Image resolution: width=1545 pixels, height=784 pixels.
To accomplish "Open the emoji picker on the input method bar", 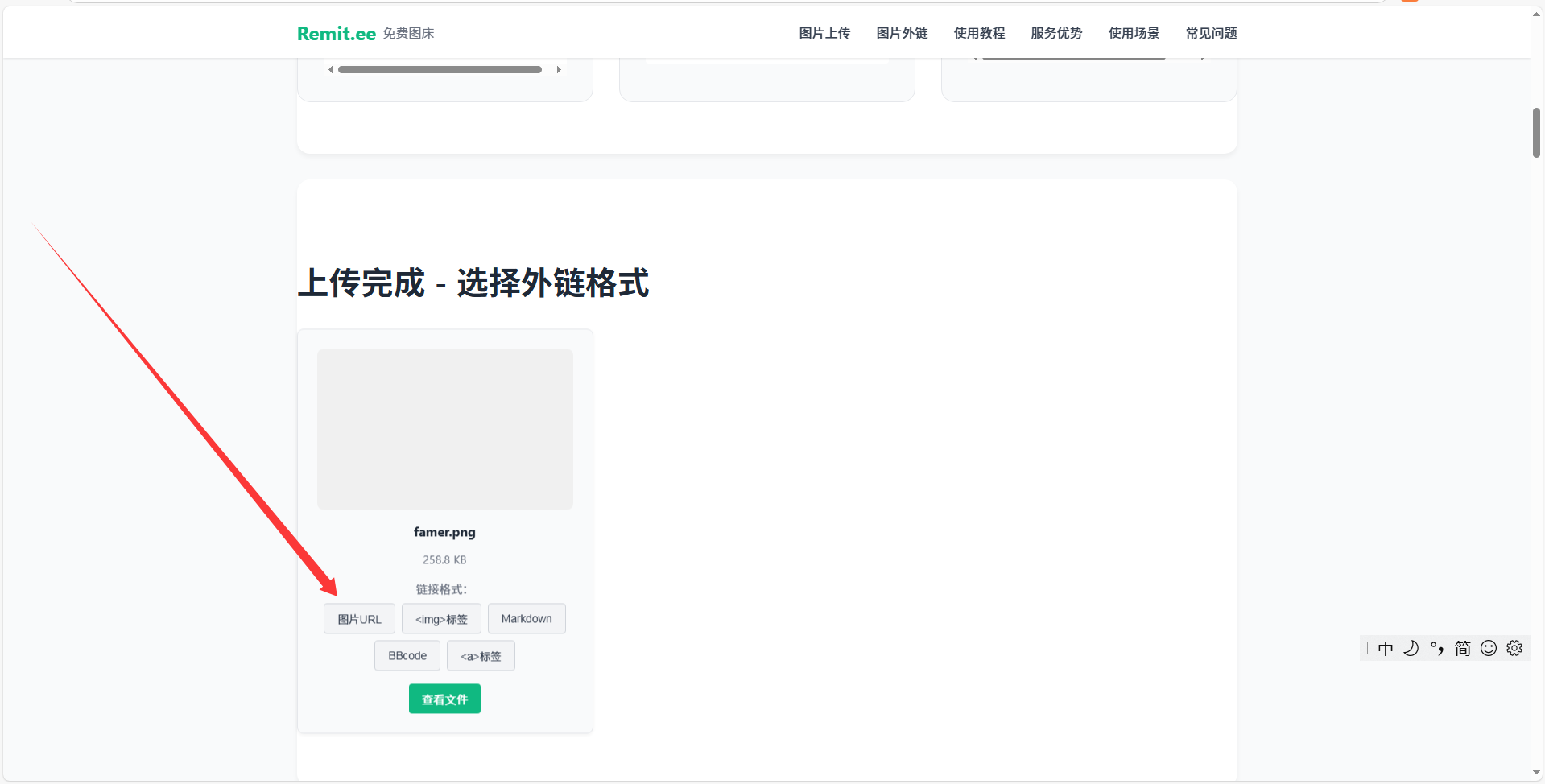I will 1489,648.
